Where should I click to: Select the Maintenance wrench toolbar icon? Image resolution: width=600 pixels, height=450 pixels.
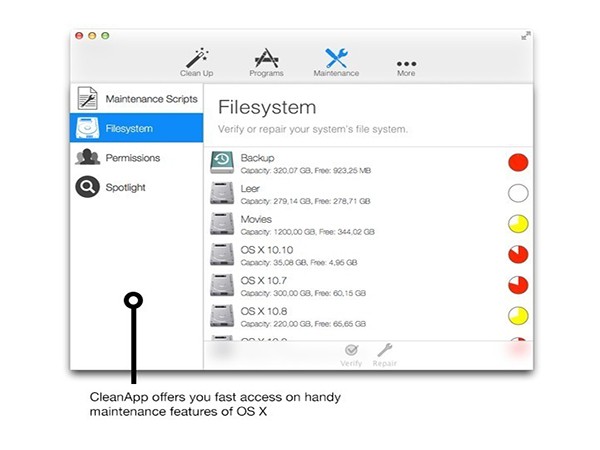click(x=336, y=58)
